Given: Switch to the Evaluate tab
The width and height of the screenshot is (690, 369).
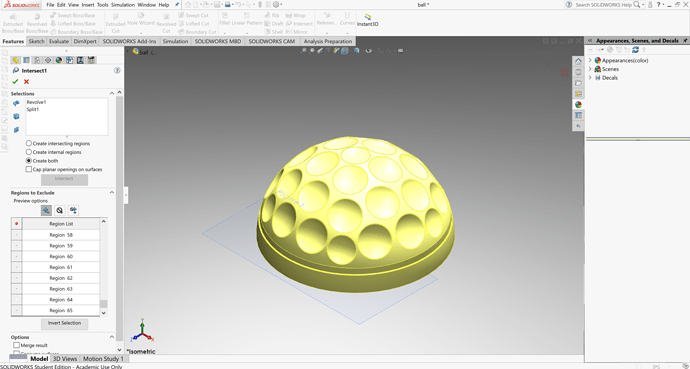Looking at the screenshot, I should pyautogui.click(x=59, y=41).
